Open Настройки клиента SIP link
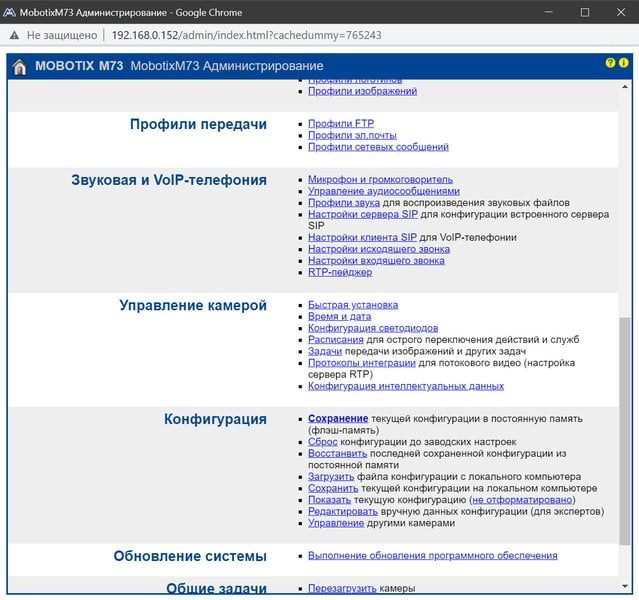The height and width of the screenshot is (600, 639). [362, 237]
